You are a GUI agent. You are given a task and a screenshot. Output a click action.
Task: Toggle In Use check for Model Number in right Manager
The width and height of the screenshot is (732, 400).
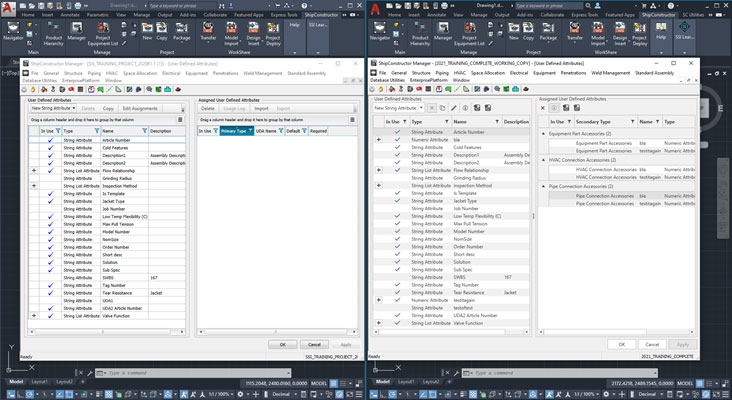pos(397,231)
